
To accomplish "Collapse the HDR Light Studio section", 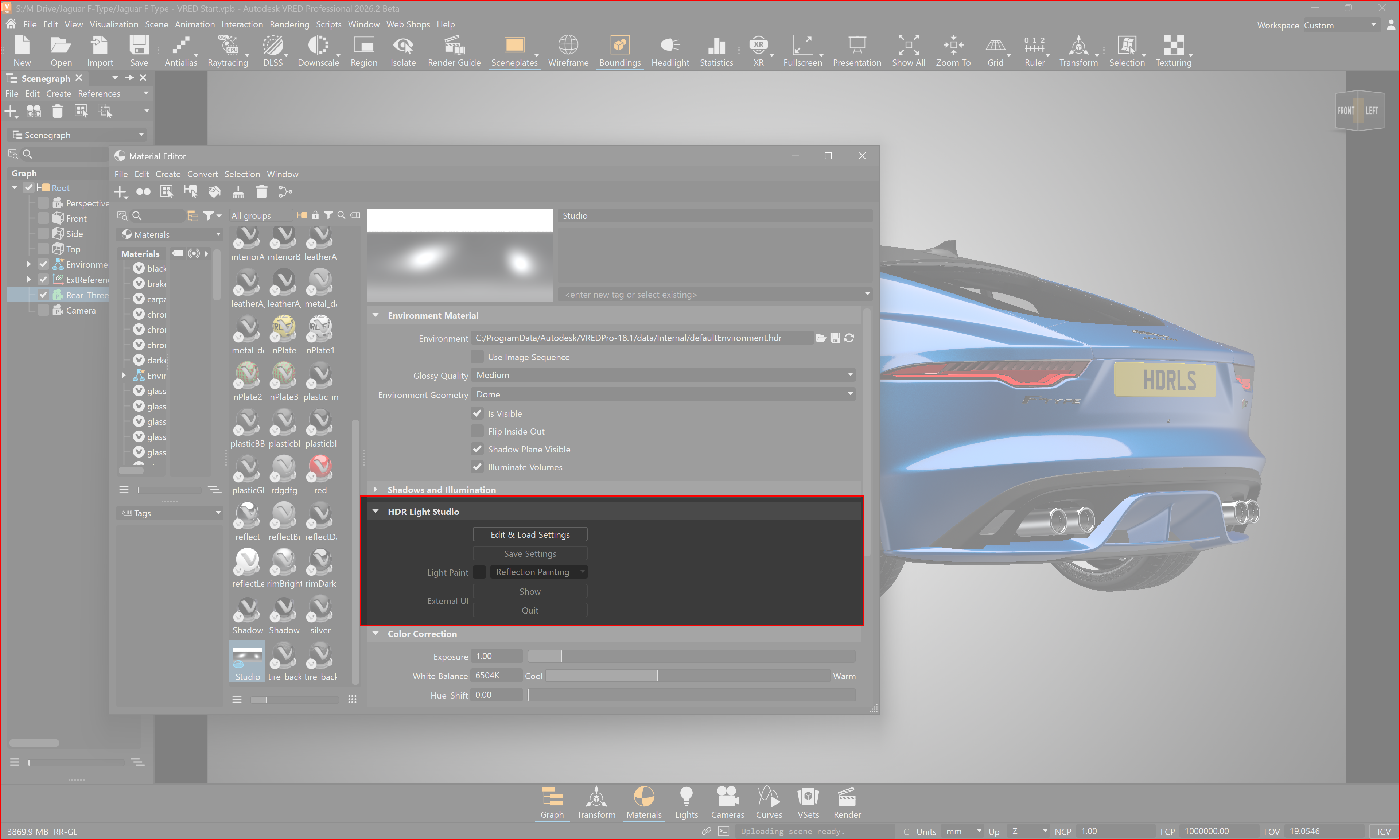I will (376, 510).
